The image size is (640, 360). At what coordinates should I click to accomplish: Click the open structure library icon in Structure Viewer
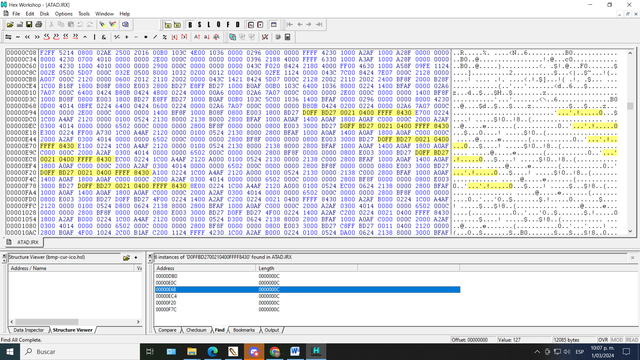tap(126, 258)
